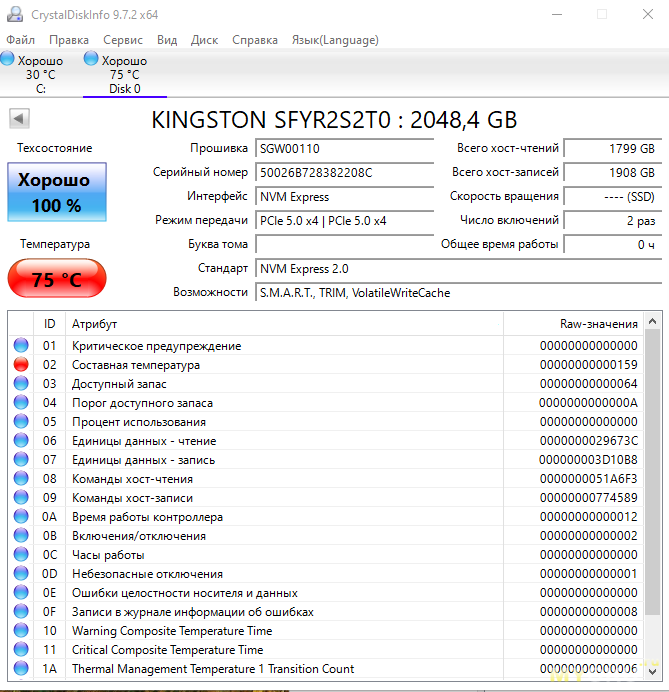Click the scroll up arrow of attribute list

[x=652, y=321]
